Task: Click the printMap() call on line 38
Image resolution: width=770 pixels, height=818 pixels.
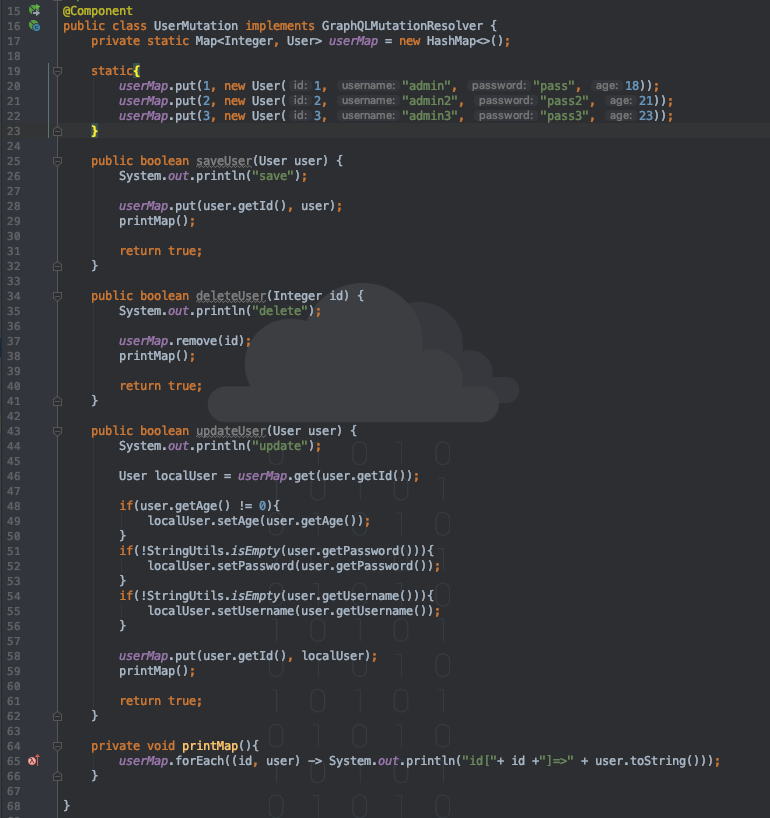Action: coord(153,356)
